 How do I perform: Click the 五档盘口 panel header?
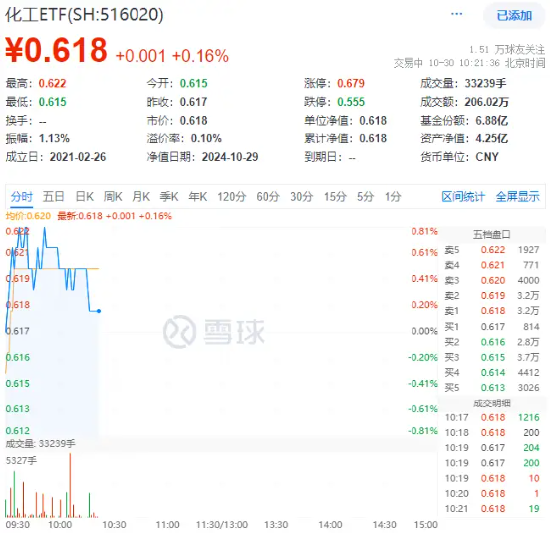click(491, 234)
